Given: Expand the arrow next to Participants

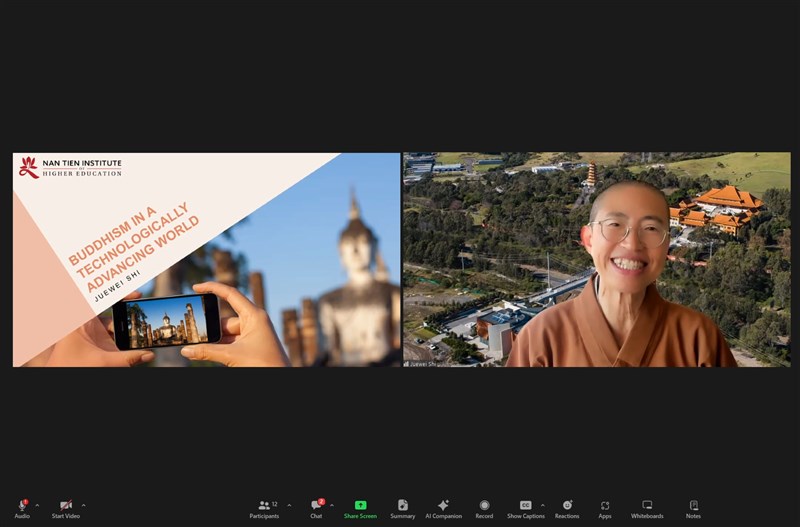Looking at the screenshot, I should click(290, 505).
